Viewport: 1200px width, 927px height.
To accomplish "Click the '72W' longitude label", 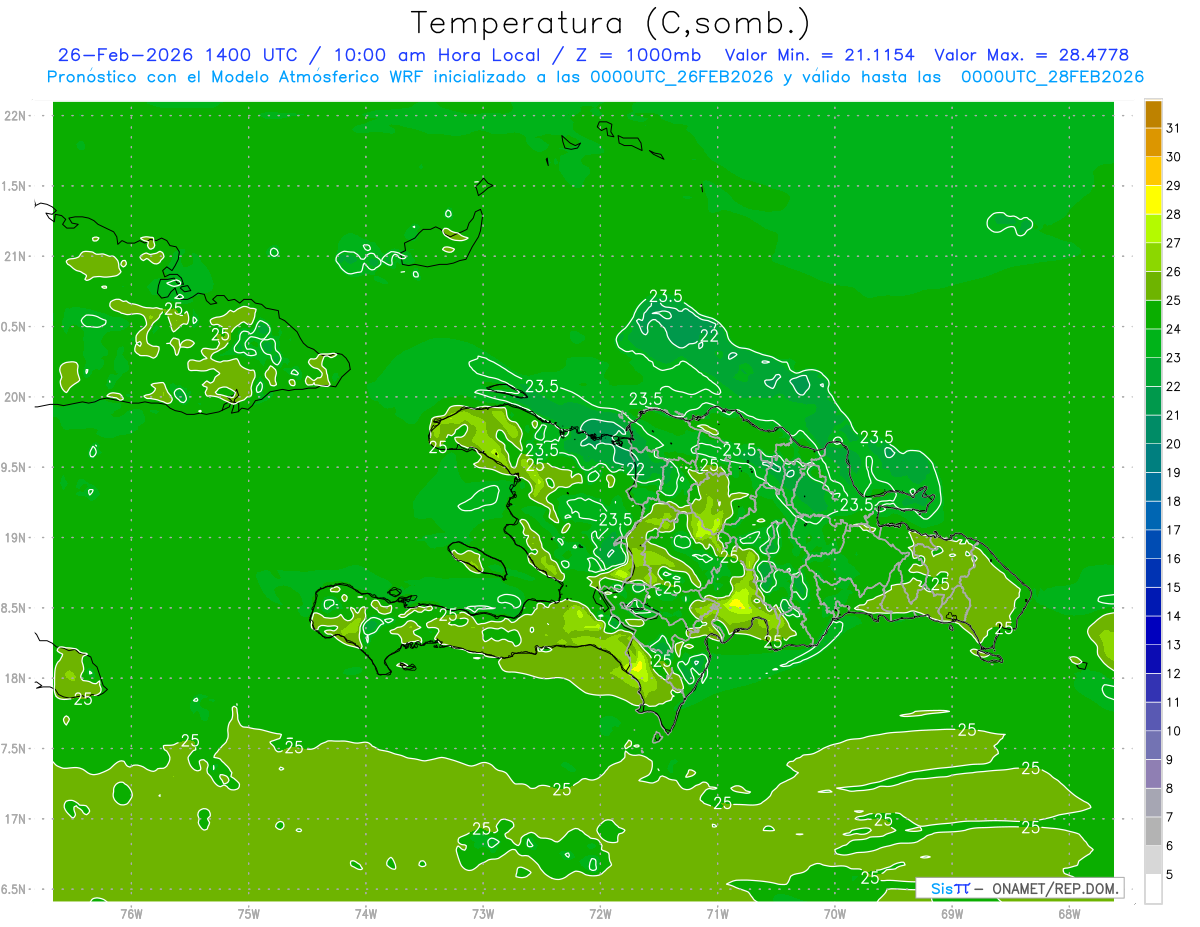I will pos(600,913).
